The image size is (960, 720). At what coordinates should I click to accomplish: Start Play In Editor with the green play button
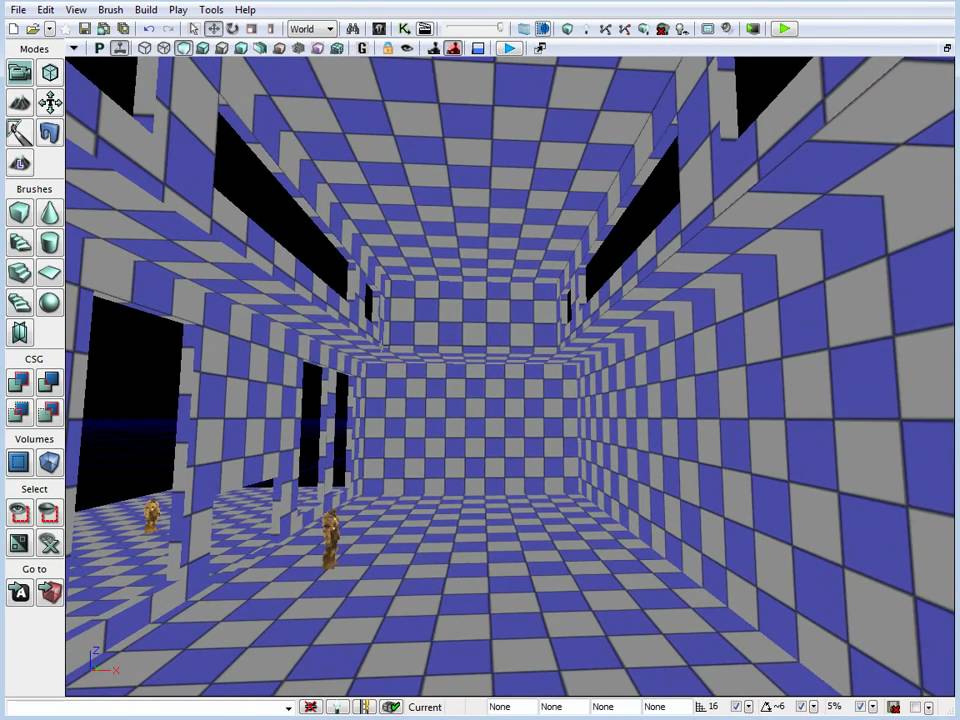pos(784,29)
